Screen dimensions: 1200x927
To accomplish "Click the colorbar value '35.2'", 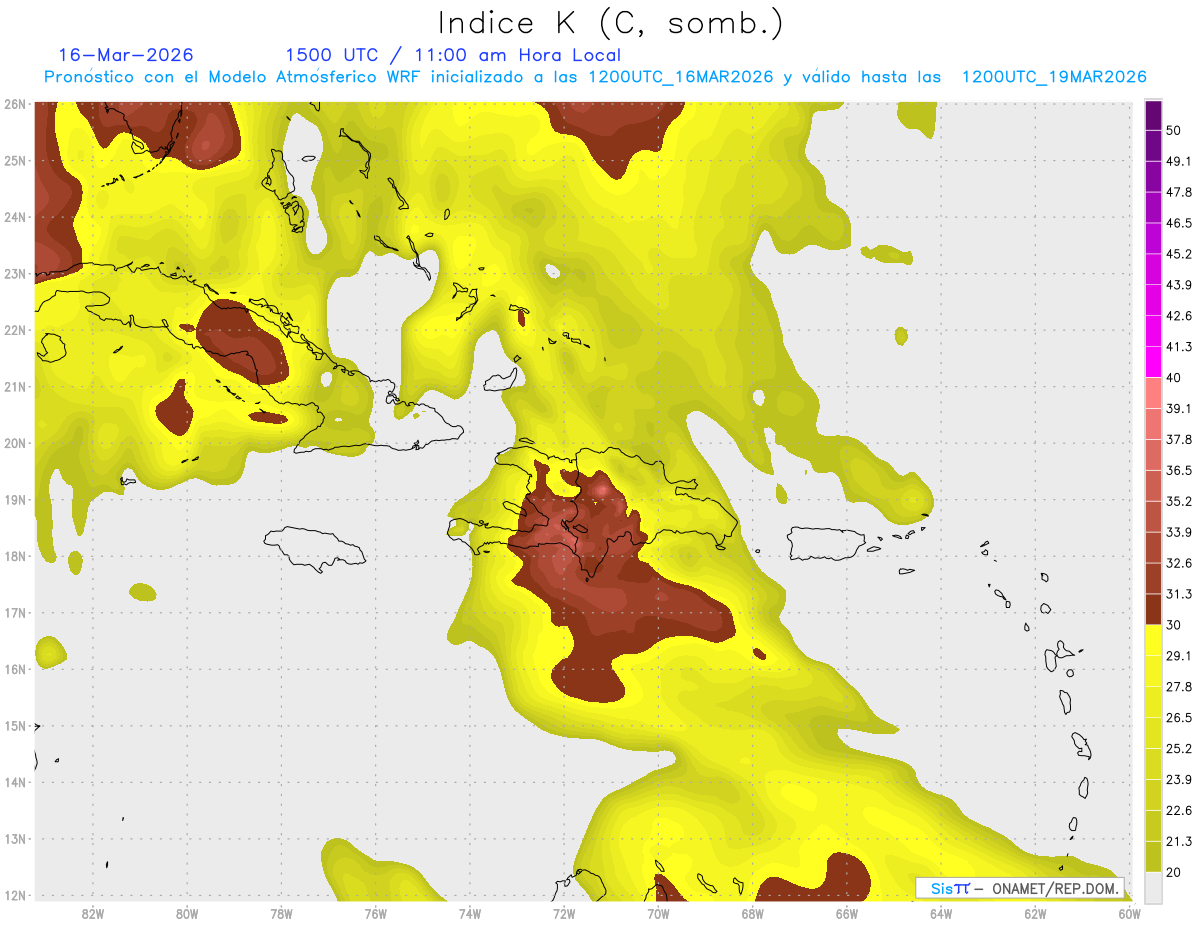I will pos(1179,501).
